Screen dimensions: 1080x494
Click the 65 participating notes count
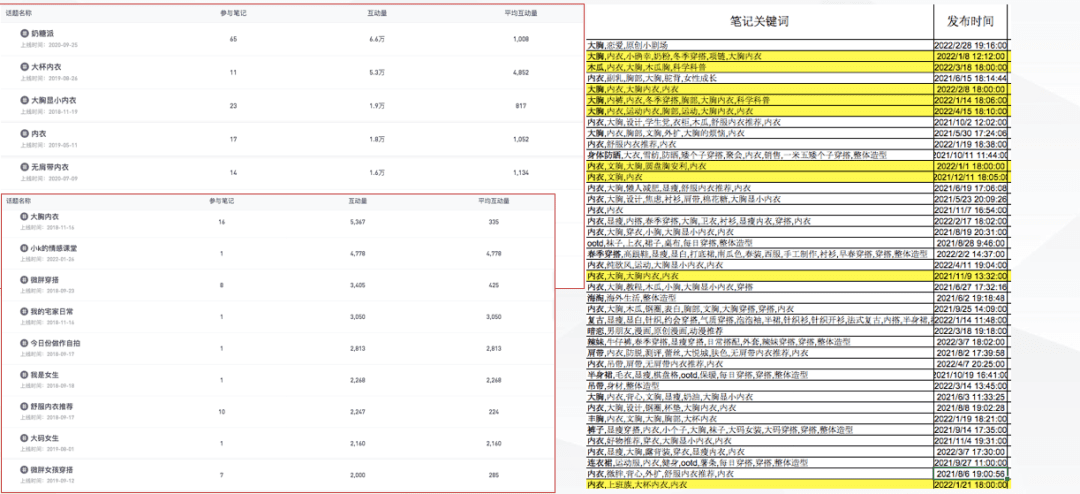[x=233, y=39]
